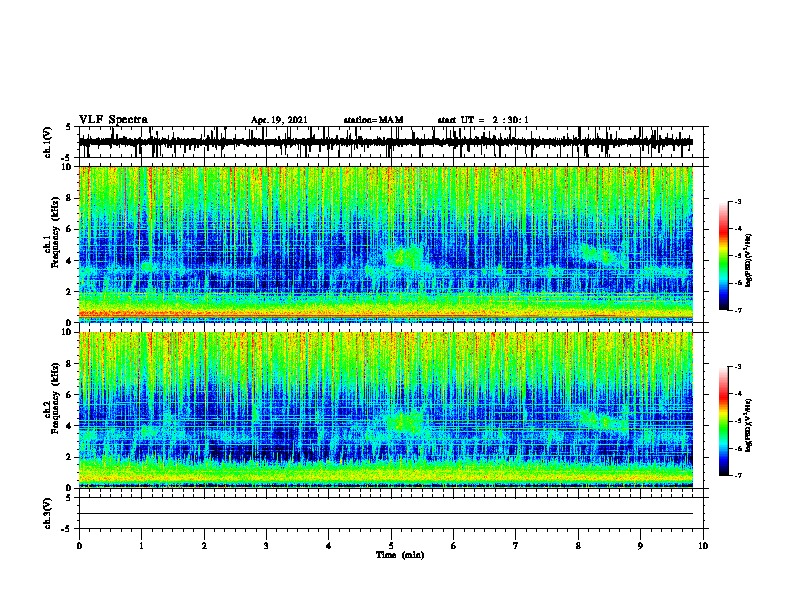Screen dimensions: 792x612
Task: Click the time axis tick label "1"
Action: [141, 546]
